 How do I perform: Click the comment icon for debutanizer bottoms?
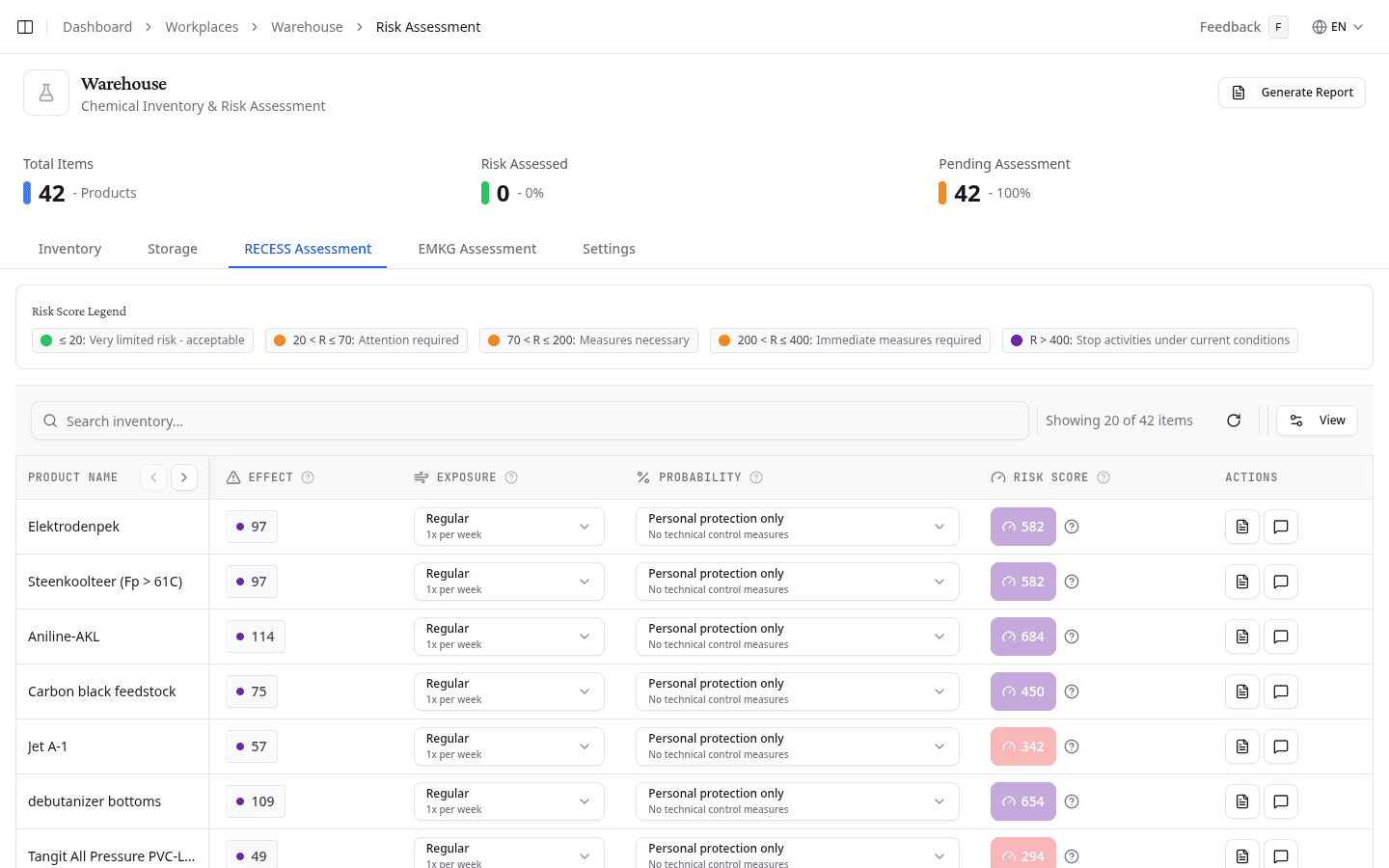pos(1280,801)
